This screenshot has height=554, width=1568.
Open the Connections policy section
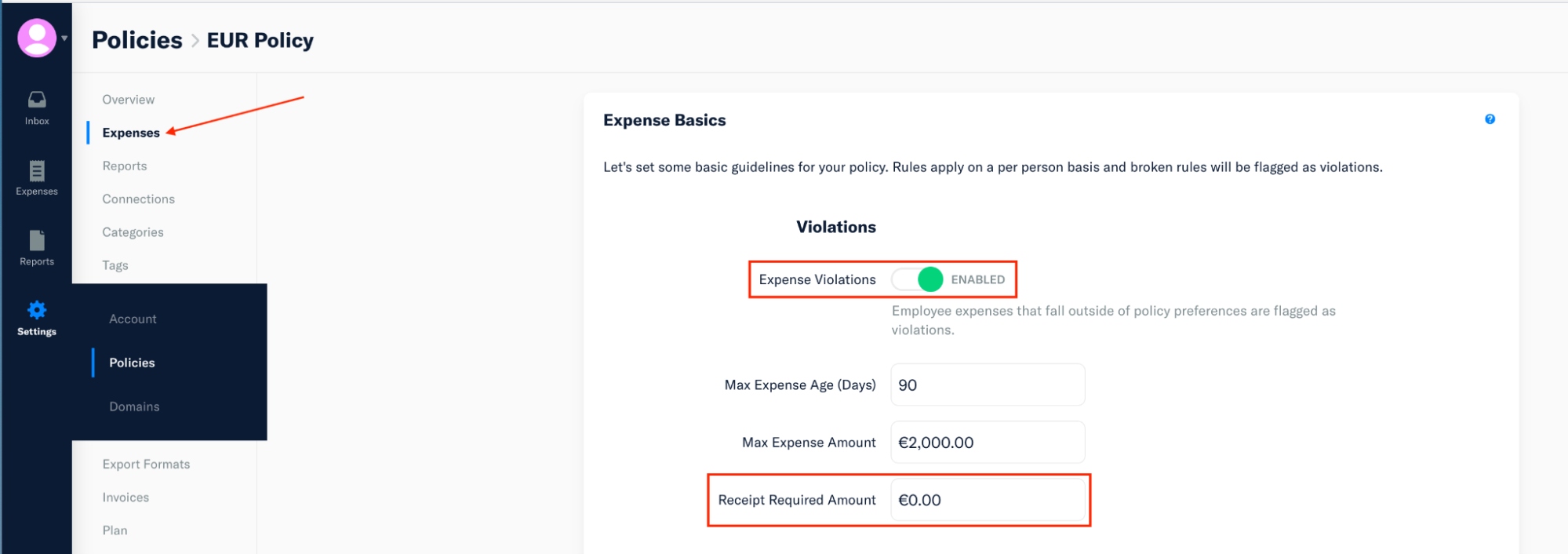click(139, 199)
